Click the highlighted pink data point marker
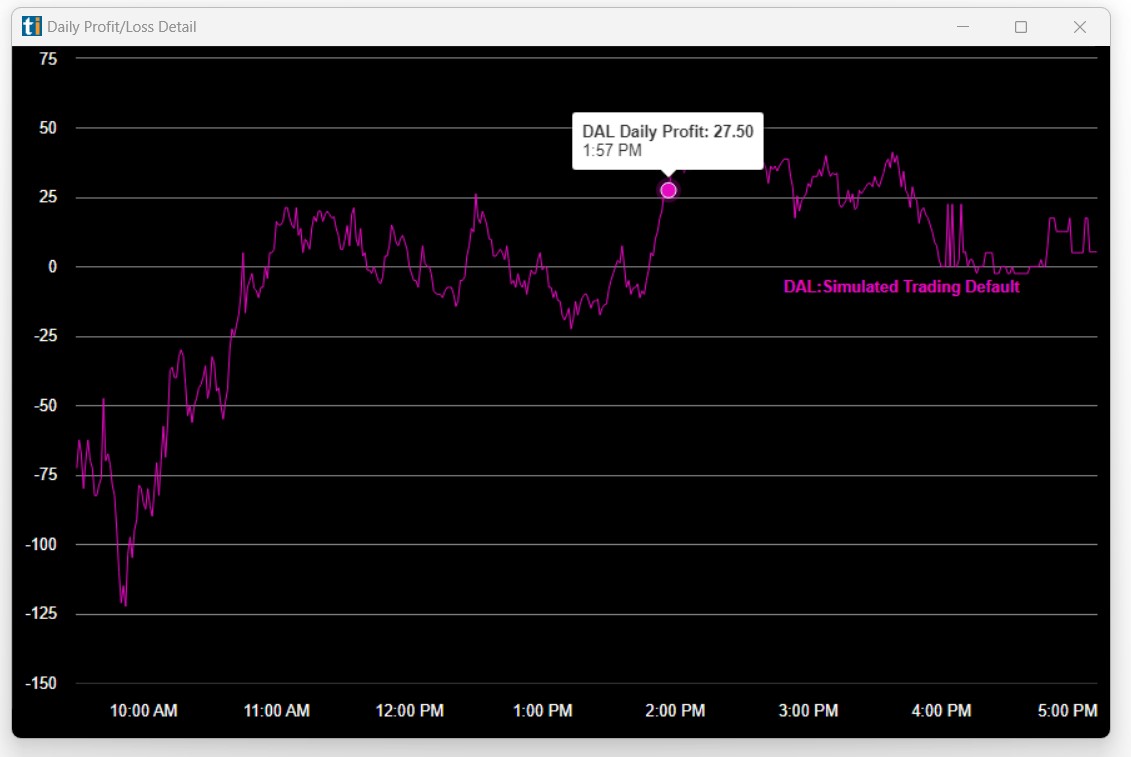Viewport: 1131px width, 757px height. coord(668,190)
